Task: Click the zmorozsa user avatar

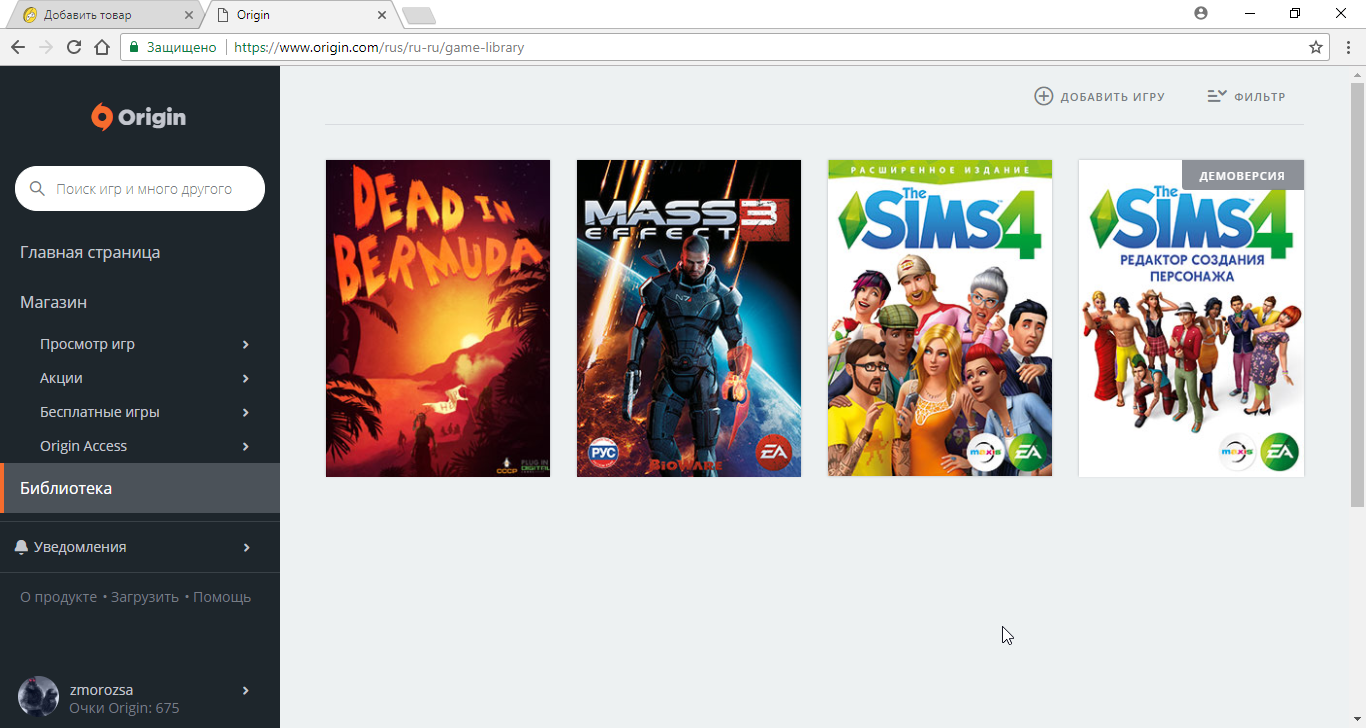Action: point(39,697)
